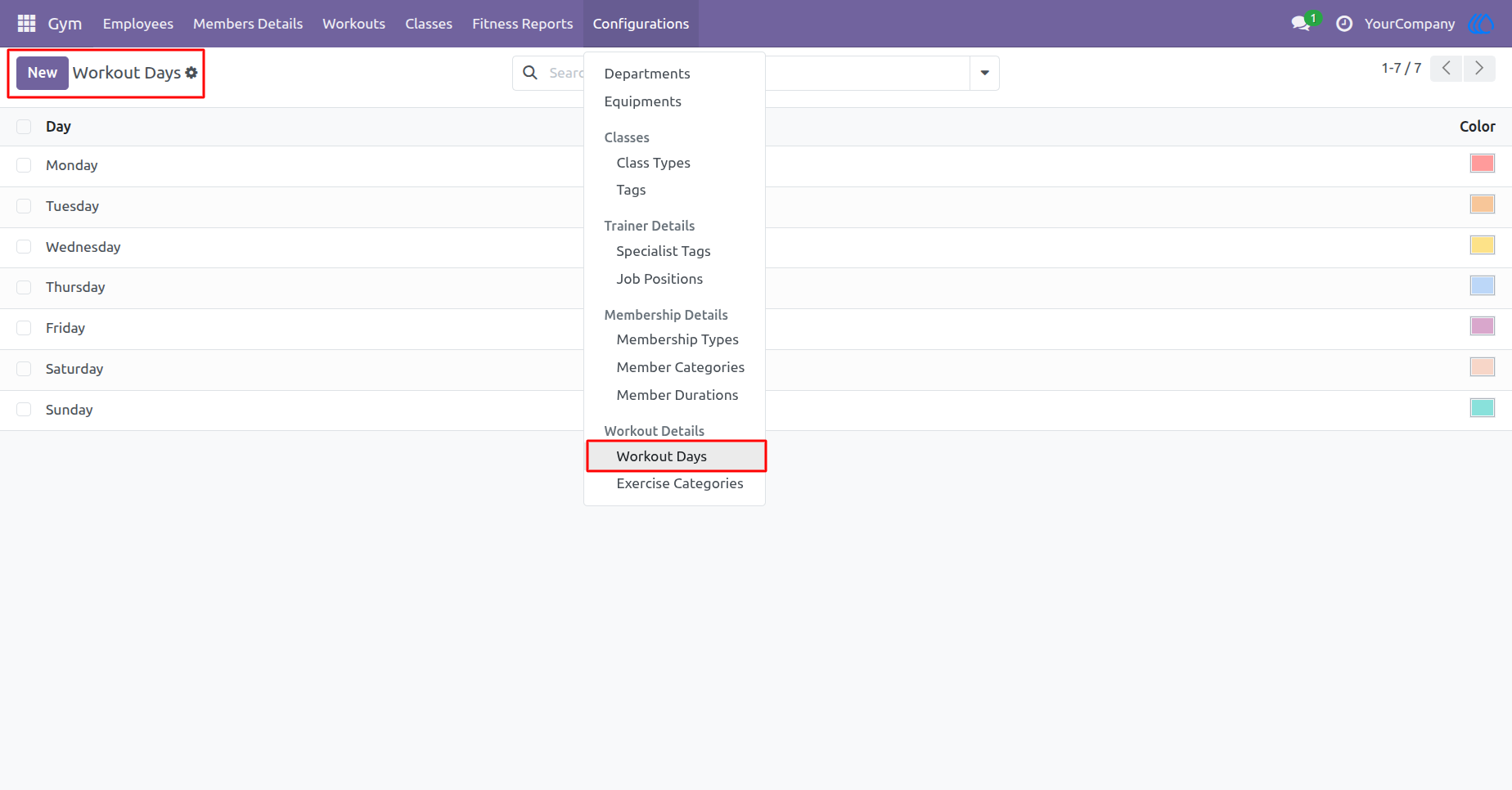Check the Thursday row checkbox
This screenshot has width=1512, height=790.
coord(24,287)
